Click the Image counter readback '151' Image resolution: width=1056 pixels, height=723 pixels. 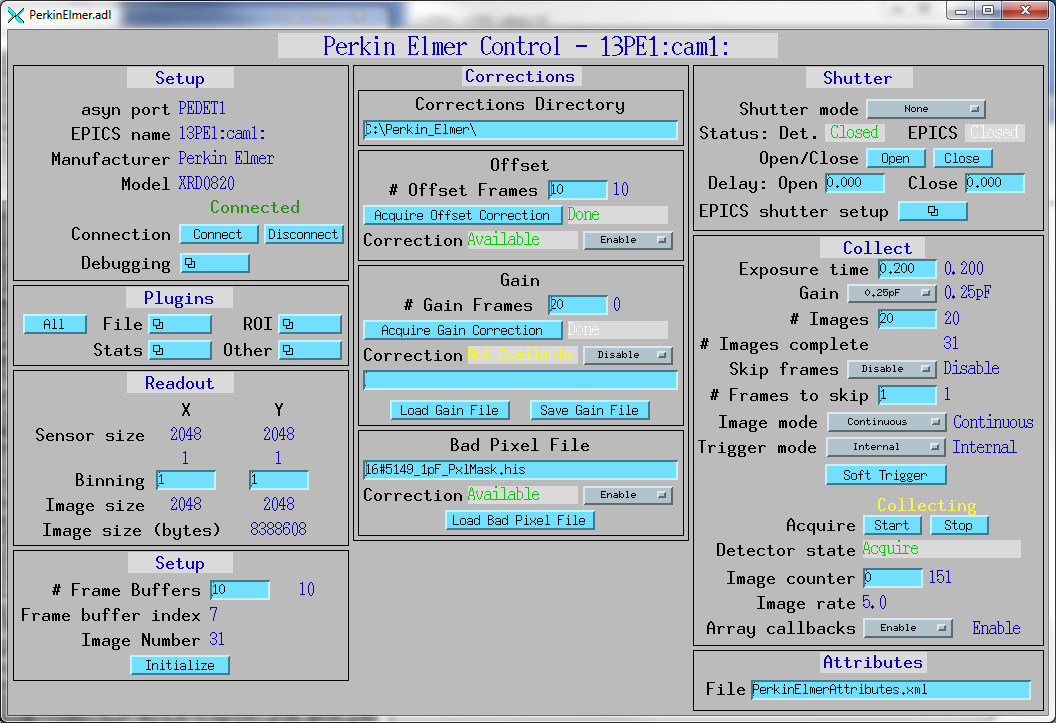pos(940,578)
